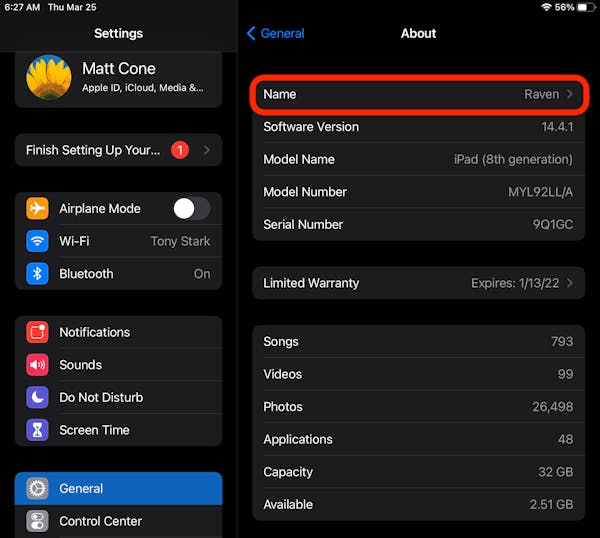Tap the Thu Mar 25 date
The width and height of the screenshot is (600, 538).
(x=72, y=7)
